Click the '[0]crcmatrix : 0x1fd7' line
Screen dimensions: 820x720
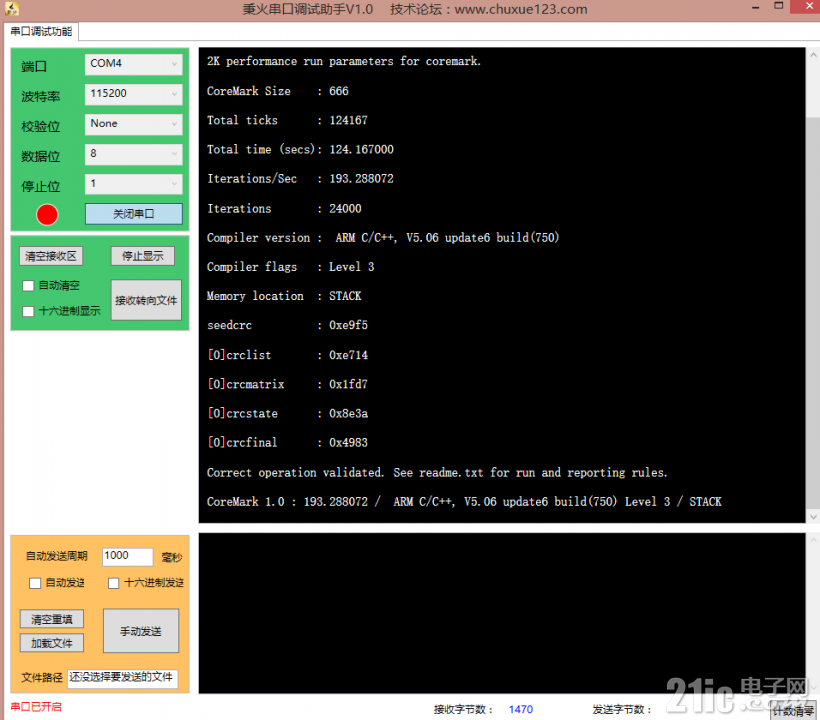pos(287,384)
